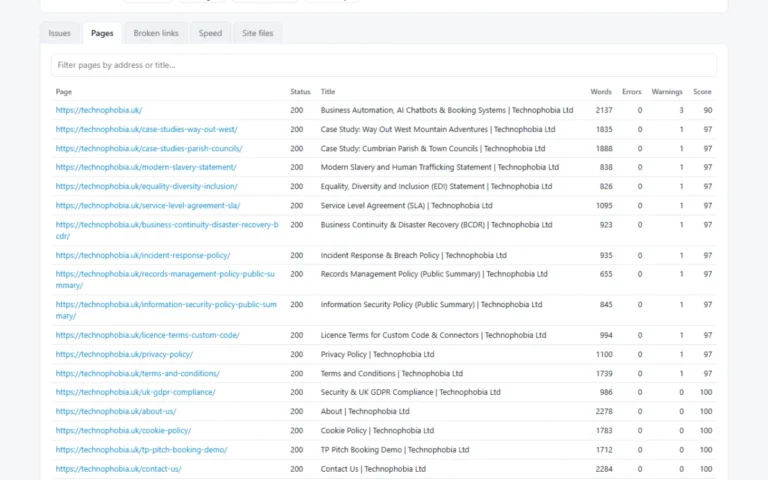Image resolution: width=768 pixels, height=480 pixels.
Task: Click the Title column header
Action: point(328,92)
